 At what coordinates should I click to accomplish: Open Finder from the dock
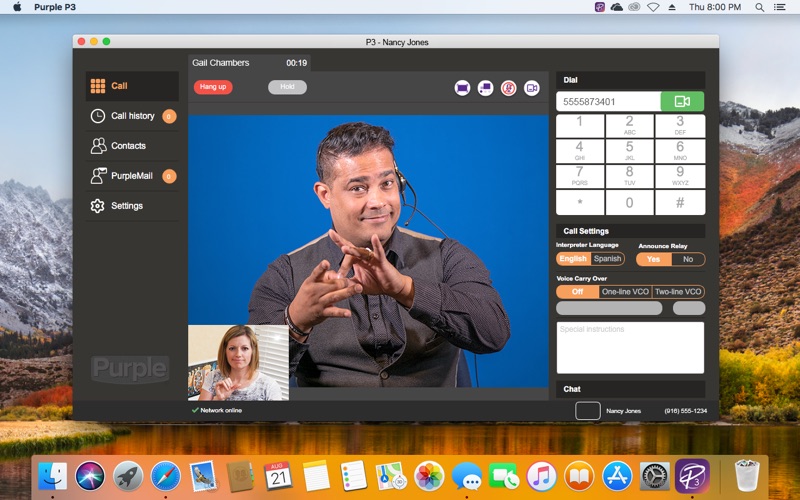[53, 476]
